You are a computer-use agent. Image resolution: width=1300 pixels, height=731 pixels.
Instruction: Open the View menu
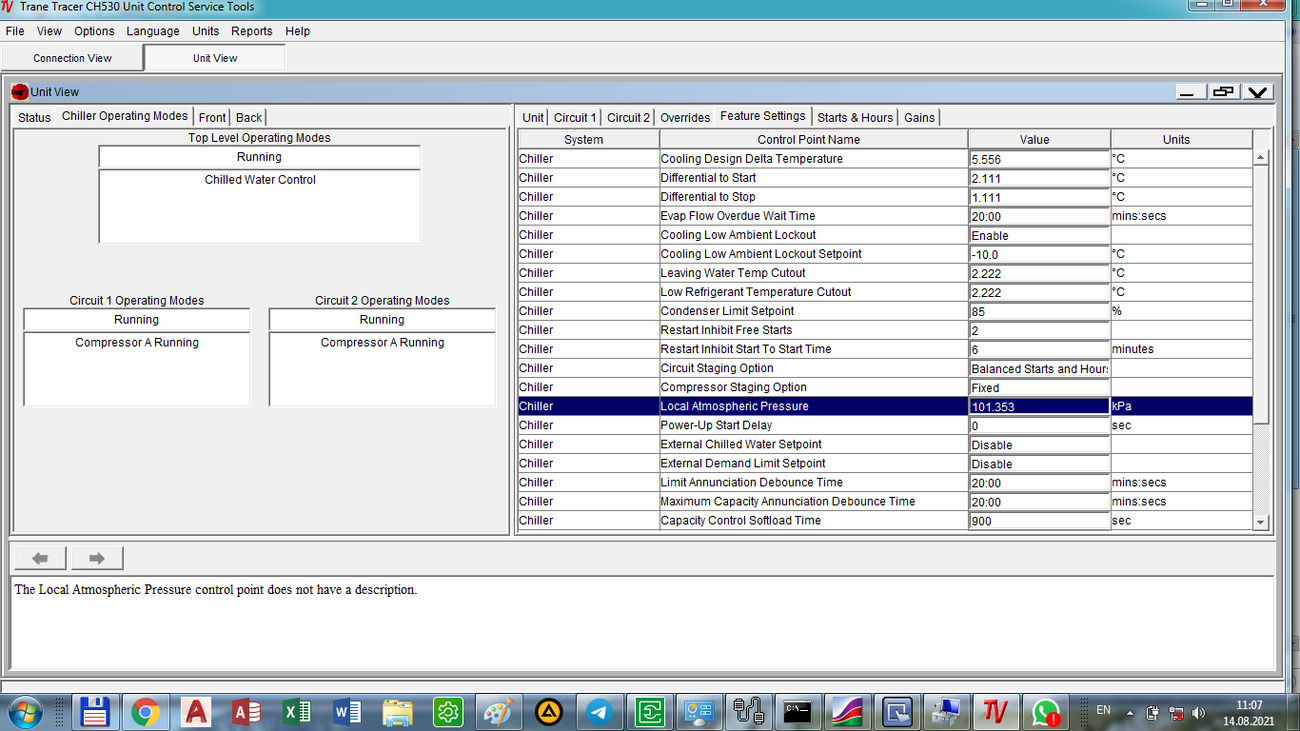[49, 31]
